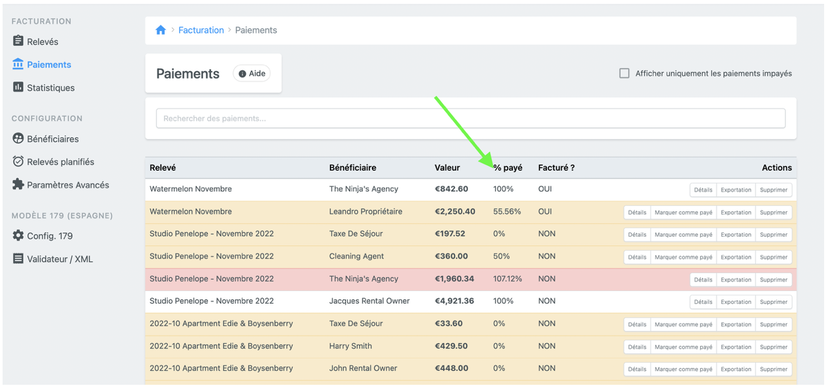828x388 pixels.
Task: Export the Cleaning Agent payment
Action: click(736, 257)
